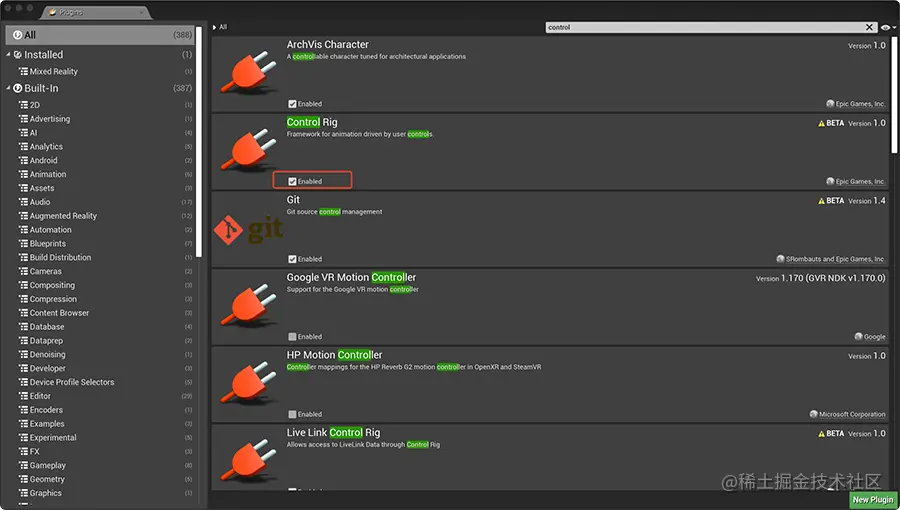Select the Content Browser category
This screenshot has width=900, height=510.
(x=59, y=313)
